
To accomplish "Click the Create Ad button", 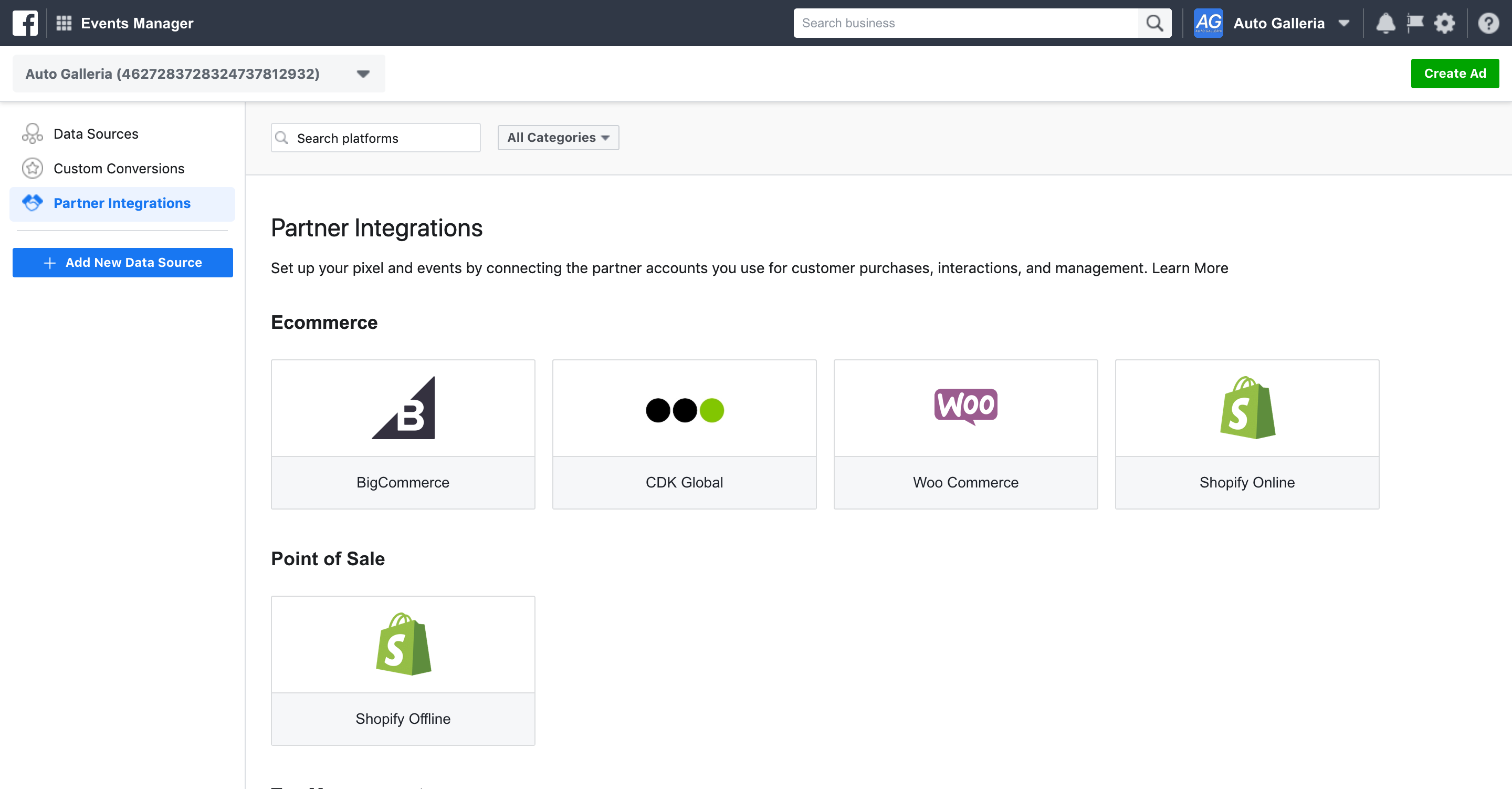I will (1454, 74).
